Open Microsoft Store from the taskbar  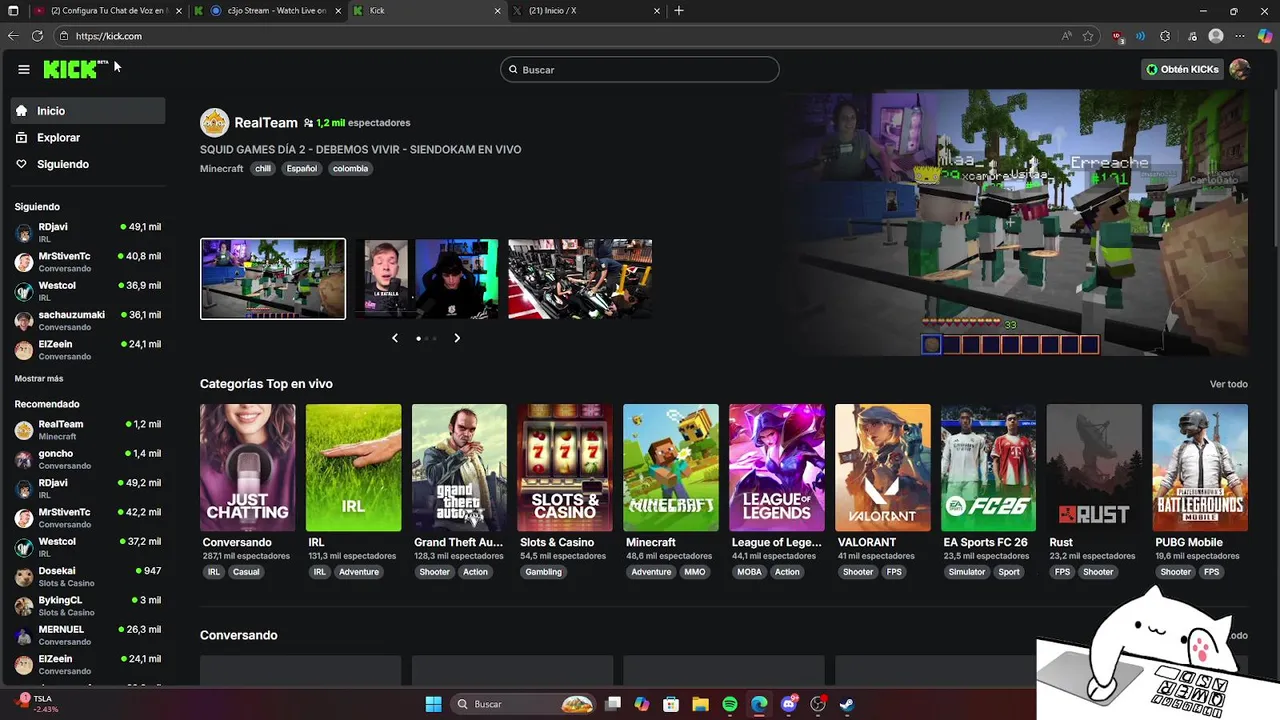coord(671,704)
